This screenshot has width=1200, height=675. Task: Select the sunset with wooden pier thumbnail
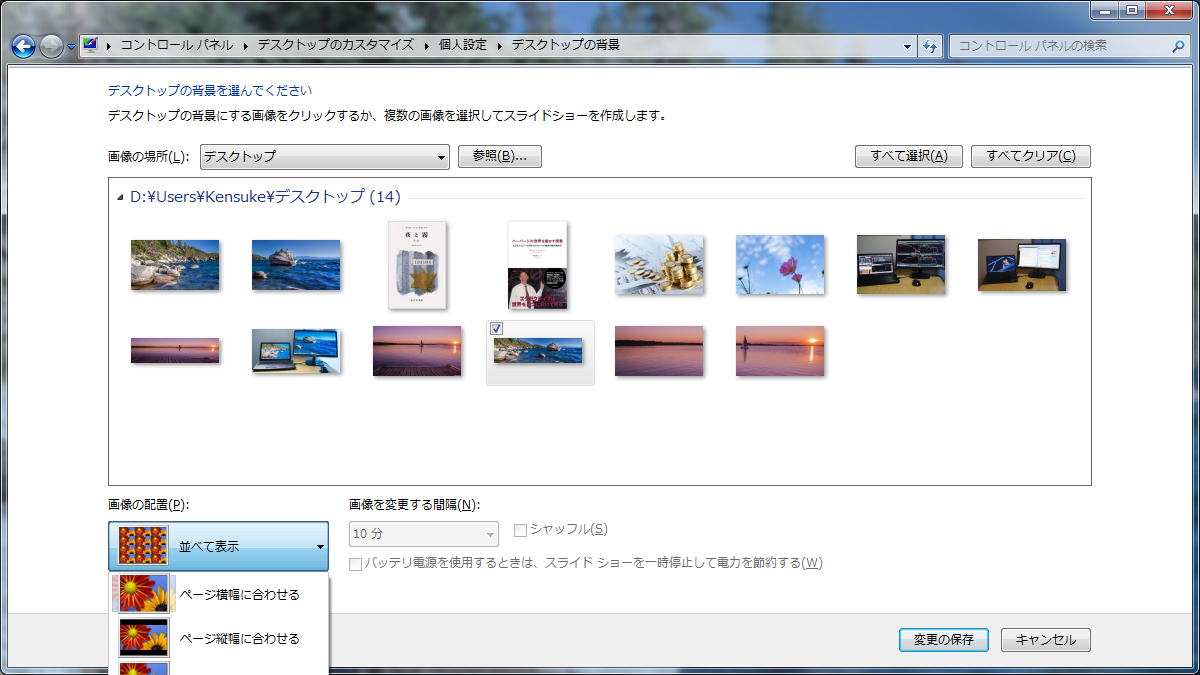[417, 351]
